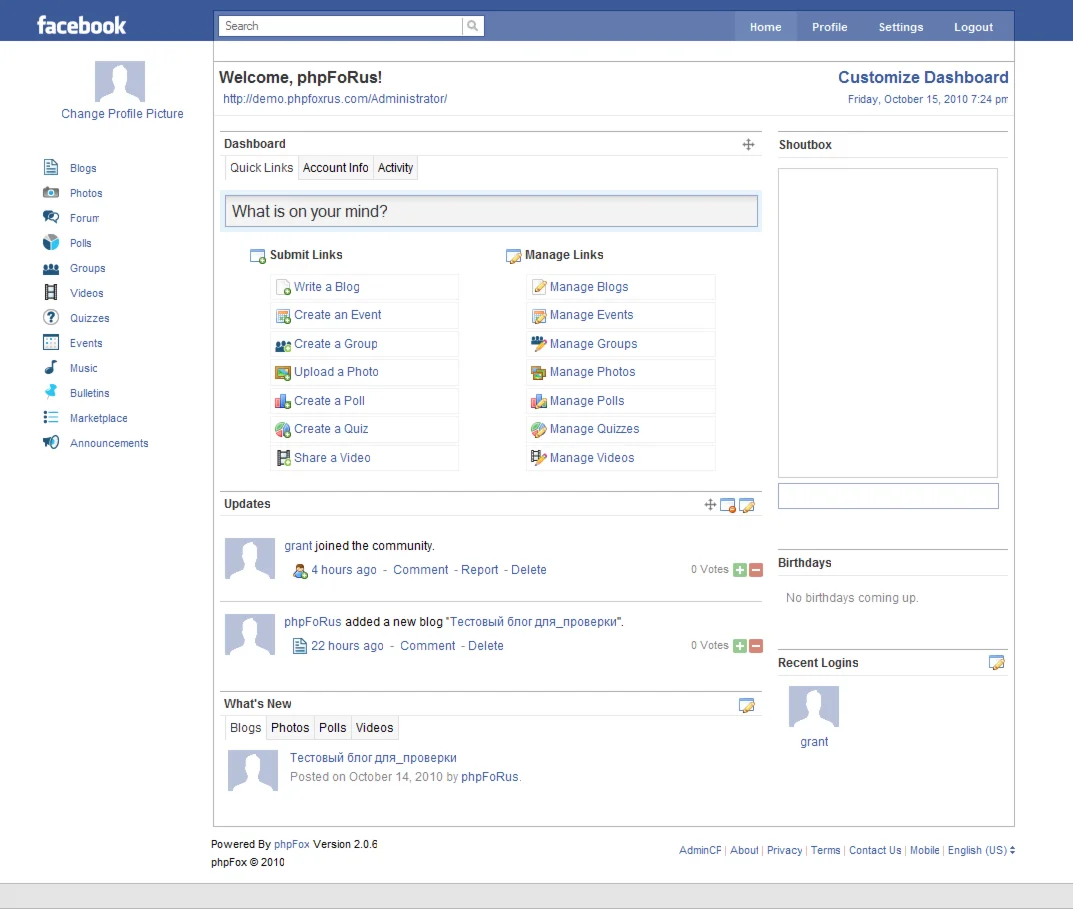Click the What is on your mind field
Viewport: 1073px width, 909px height.
click(x=491, y=211)
